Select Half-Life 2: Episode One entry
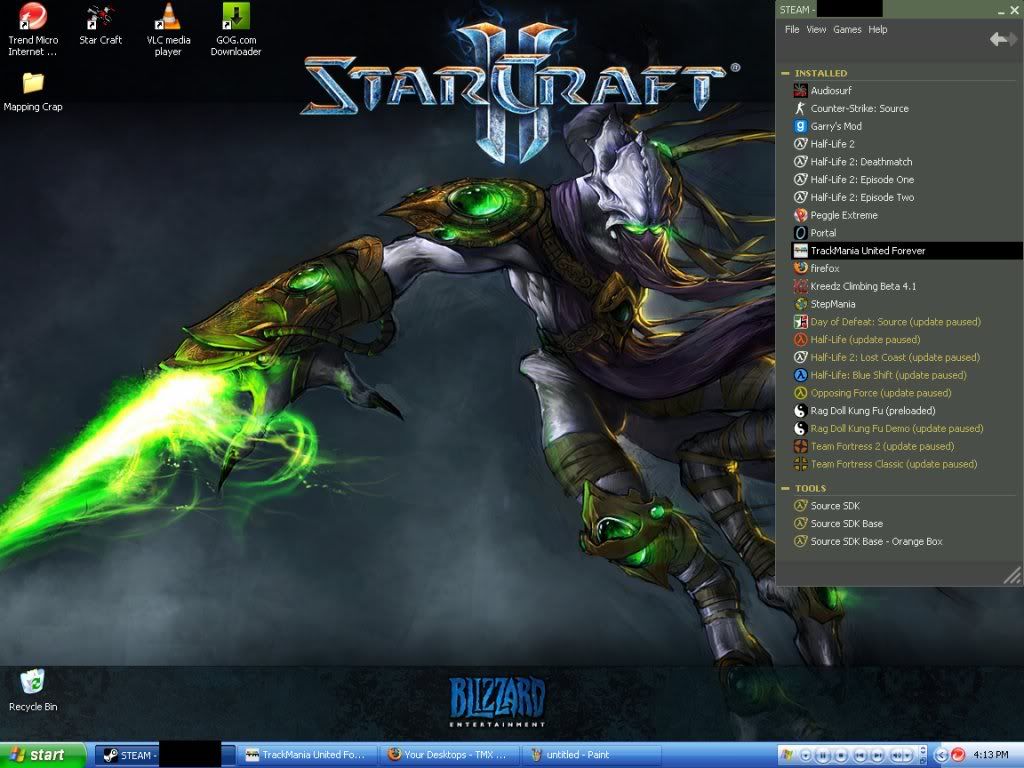1024x768 pixels. click(x=854, y=180)
